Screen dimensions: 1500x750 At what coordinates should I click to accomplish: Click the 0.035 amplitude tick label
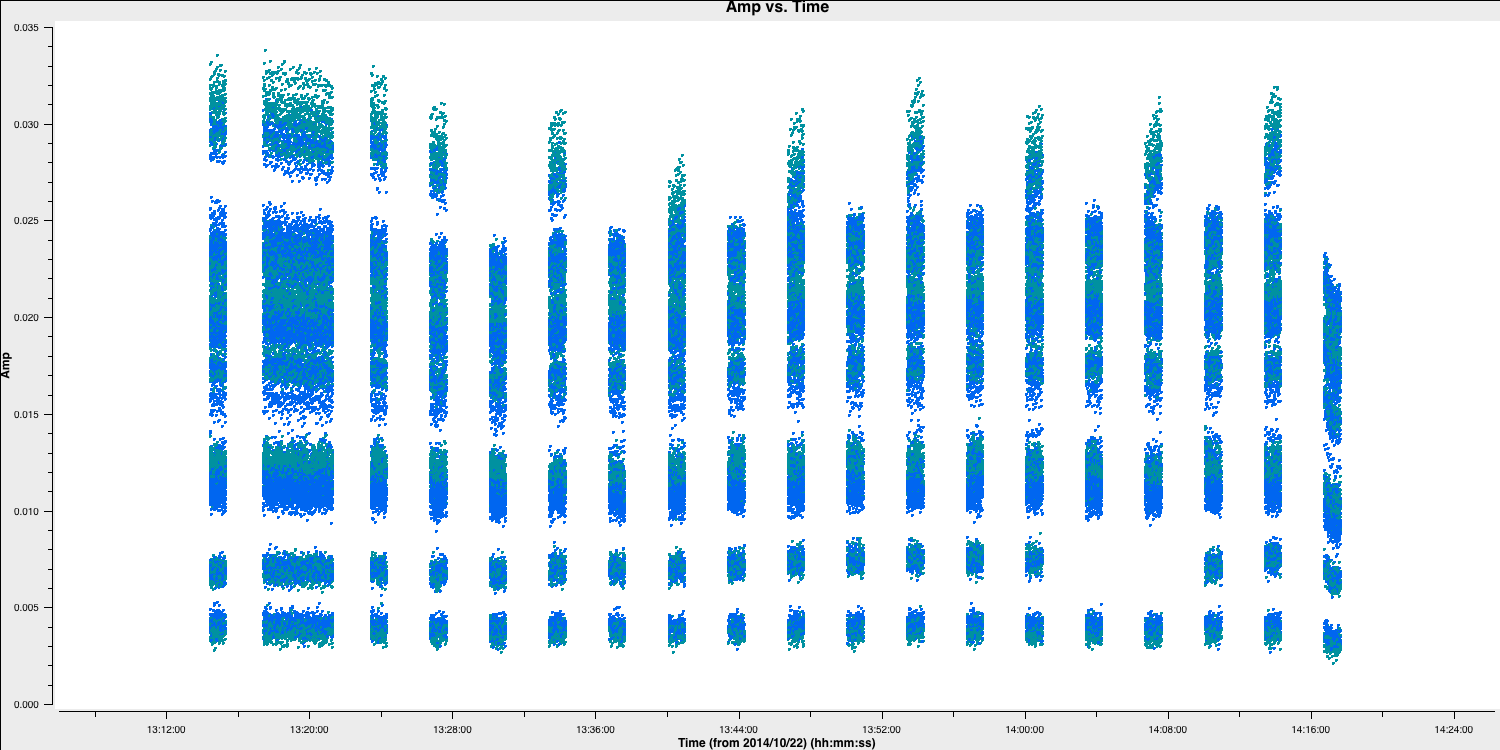tap(26, 28)
